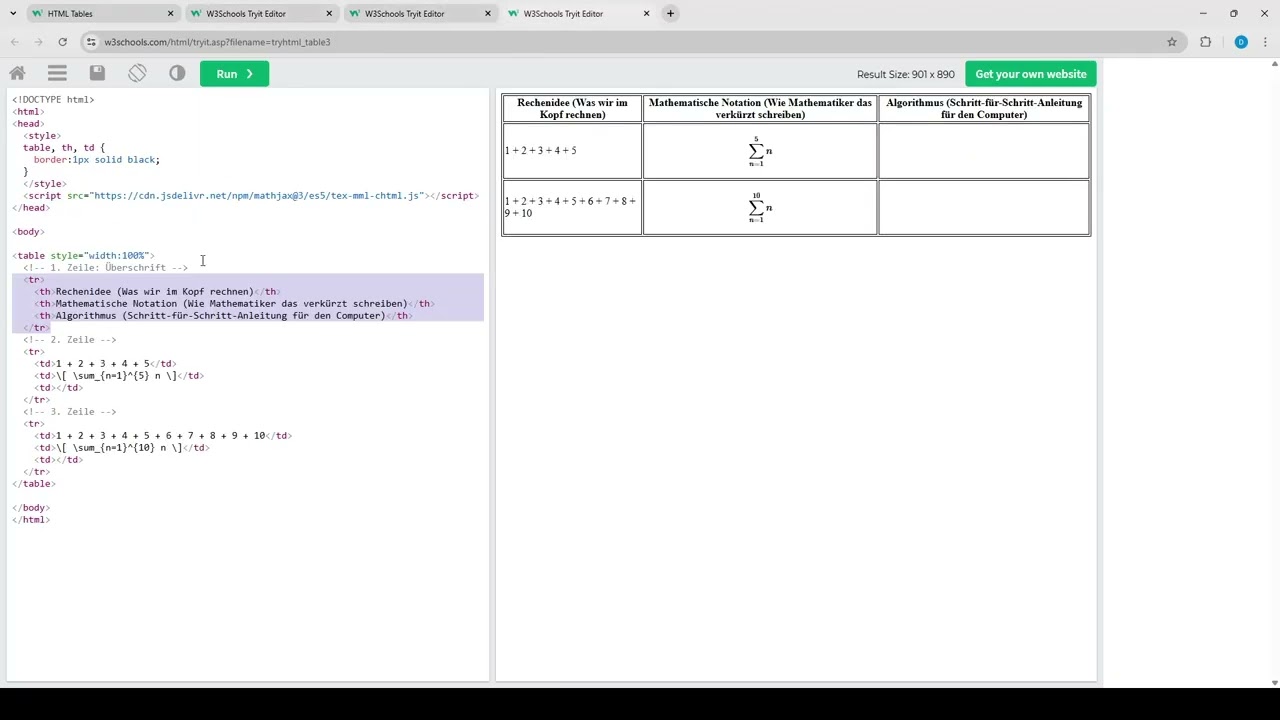
Task: Click the mathjax script src code line
Action: [x=251, y=196]
